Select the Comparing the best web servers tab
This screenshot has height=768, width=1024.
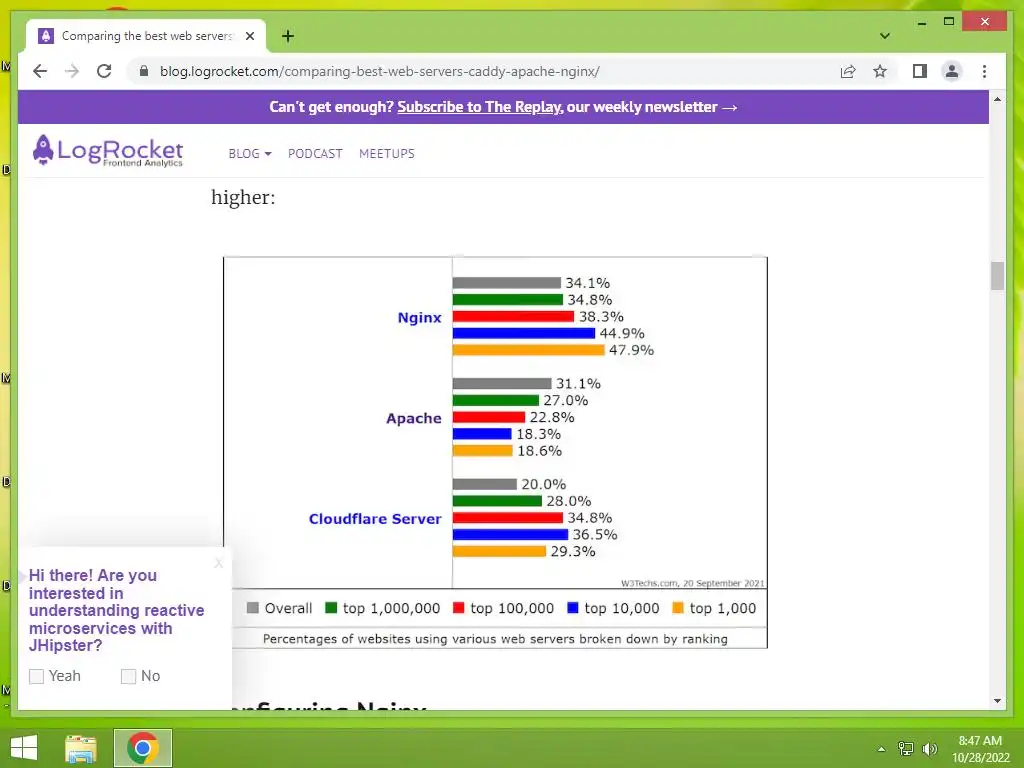[146, 36]
